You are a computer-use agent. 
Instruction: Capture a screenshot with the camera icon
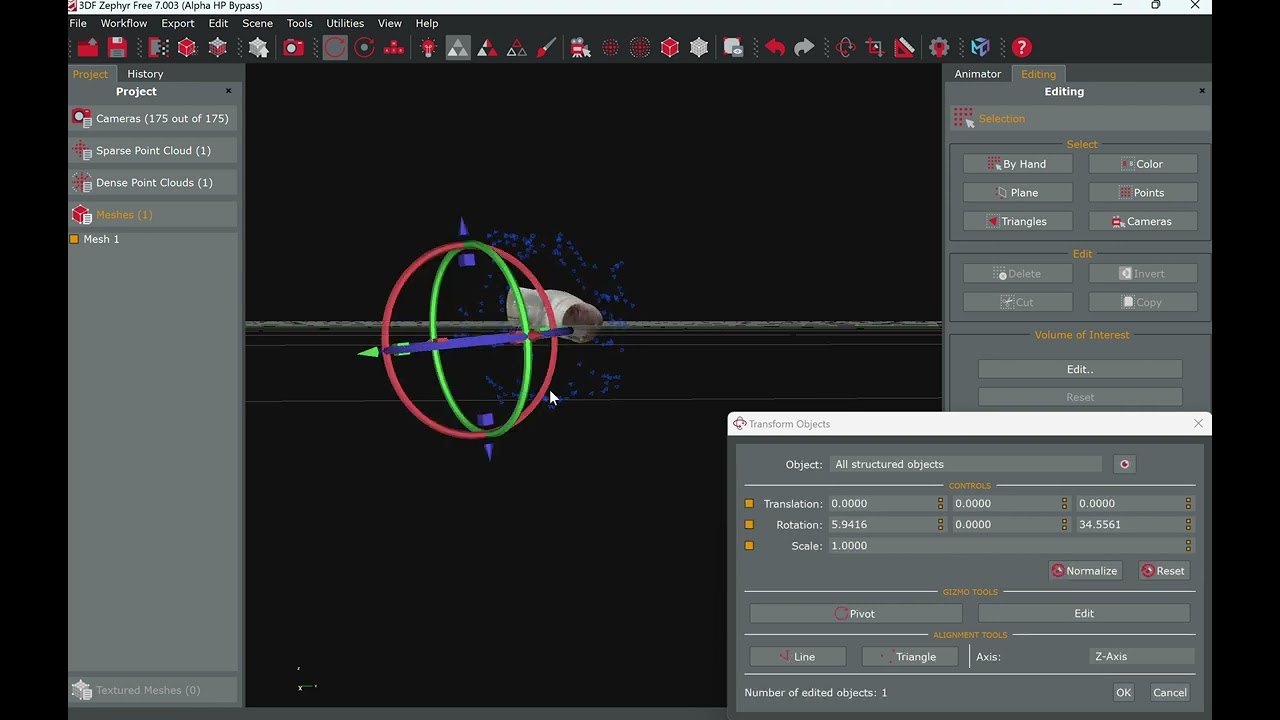(x=293, y=47)
